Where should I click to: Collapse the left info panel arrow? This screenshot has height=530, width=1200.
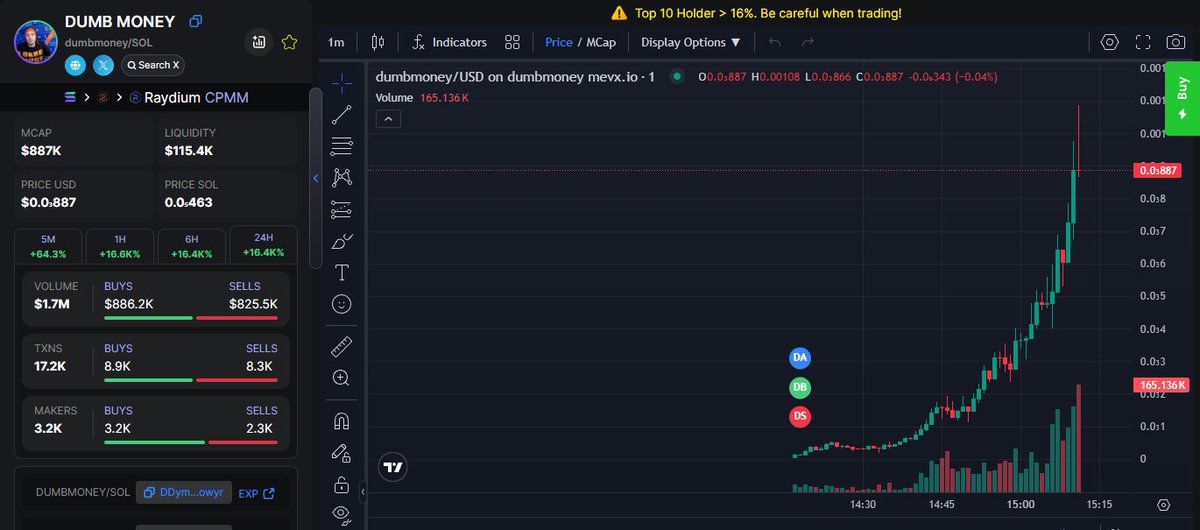[x=316, y=178]
